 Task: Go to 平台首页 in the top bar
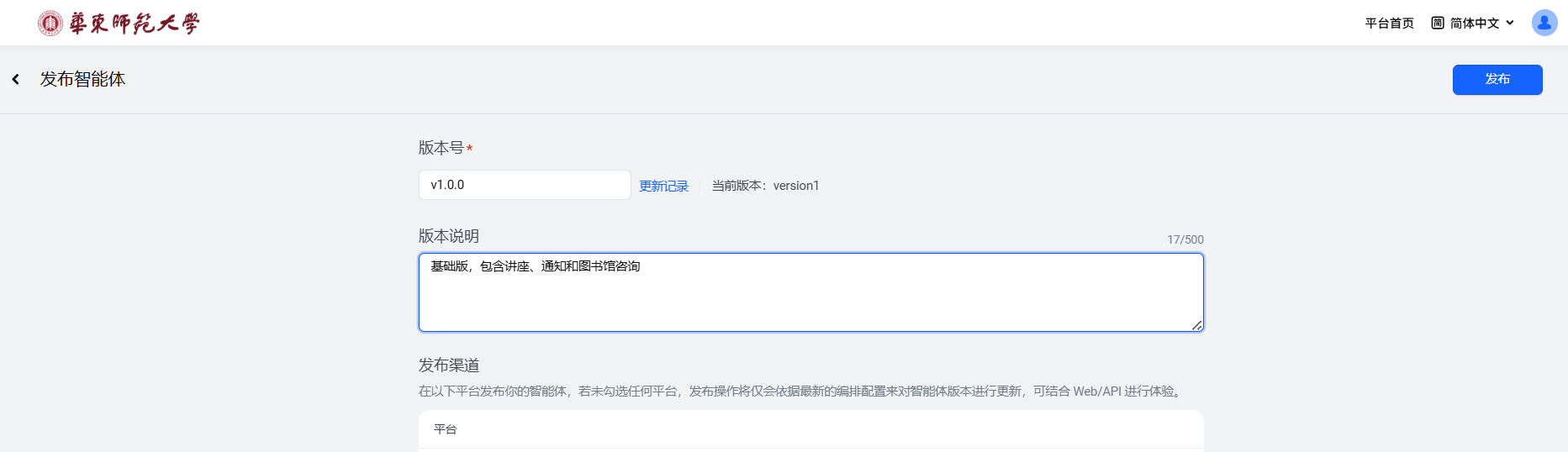[x=1389, y=24]
